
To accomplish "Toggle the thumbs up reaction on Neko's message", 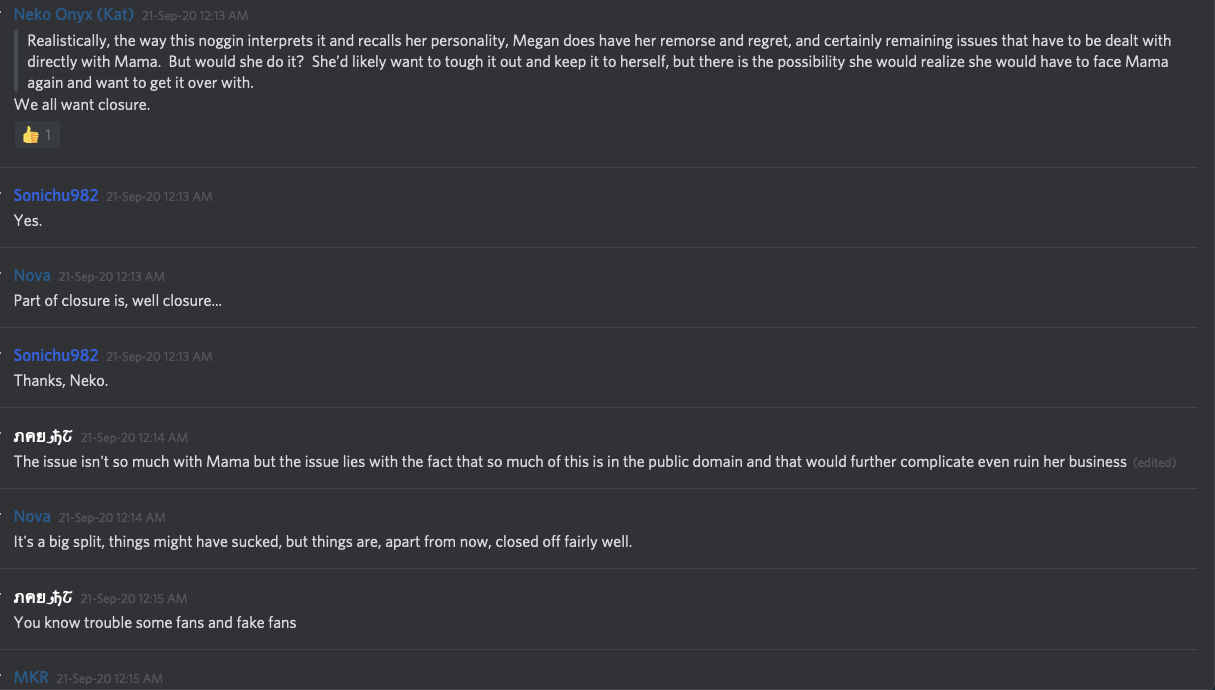I will [37, 135].
